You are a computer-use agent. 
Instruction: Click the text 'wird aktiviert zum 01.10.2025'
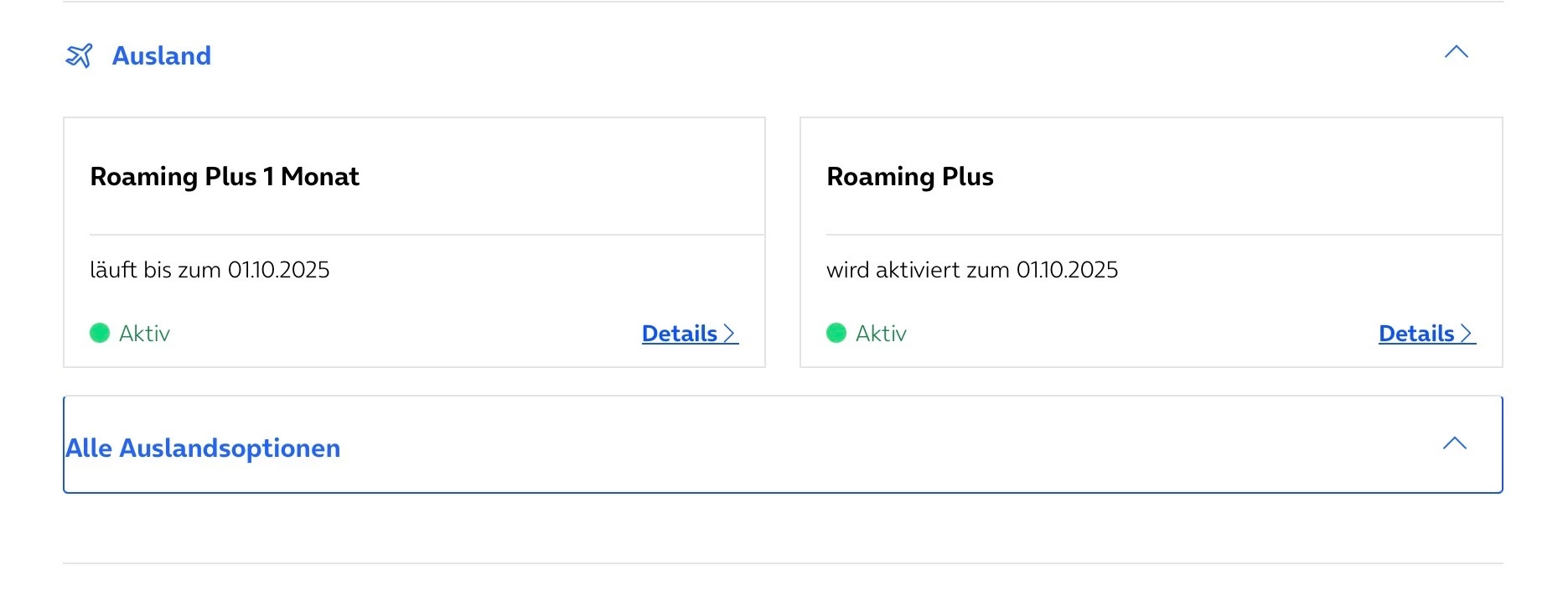point(972,270)
